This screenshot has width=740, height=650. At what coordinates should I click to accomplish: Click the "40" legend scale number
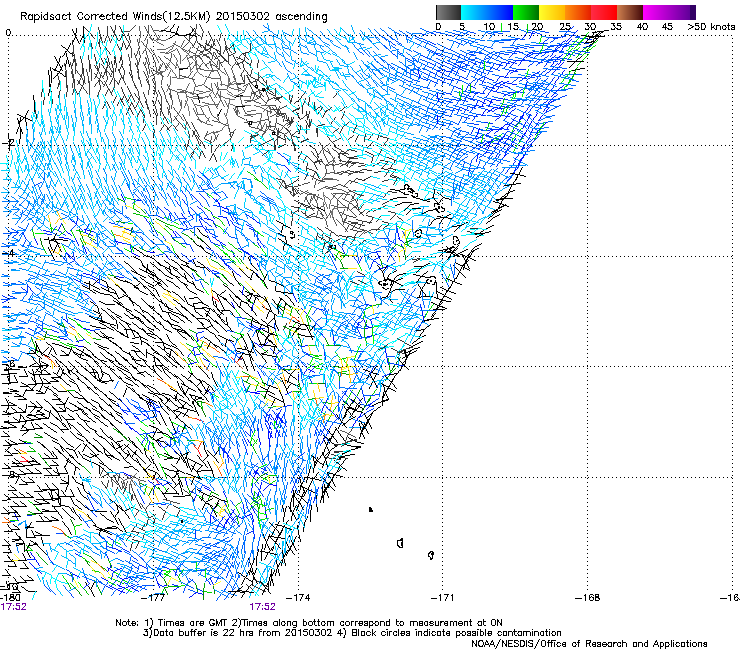tap(642, 27)
